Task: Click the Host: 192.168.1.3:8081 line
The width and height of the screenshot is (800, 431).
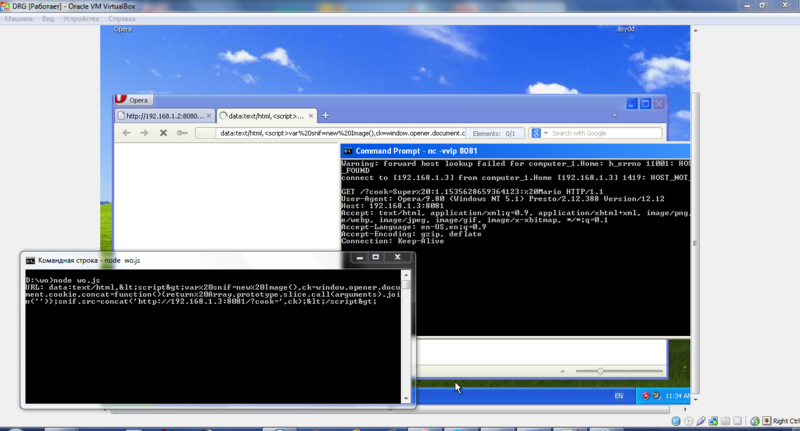Action: point(392,206)
